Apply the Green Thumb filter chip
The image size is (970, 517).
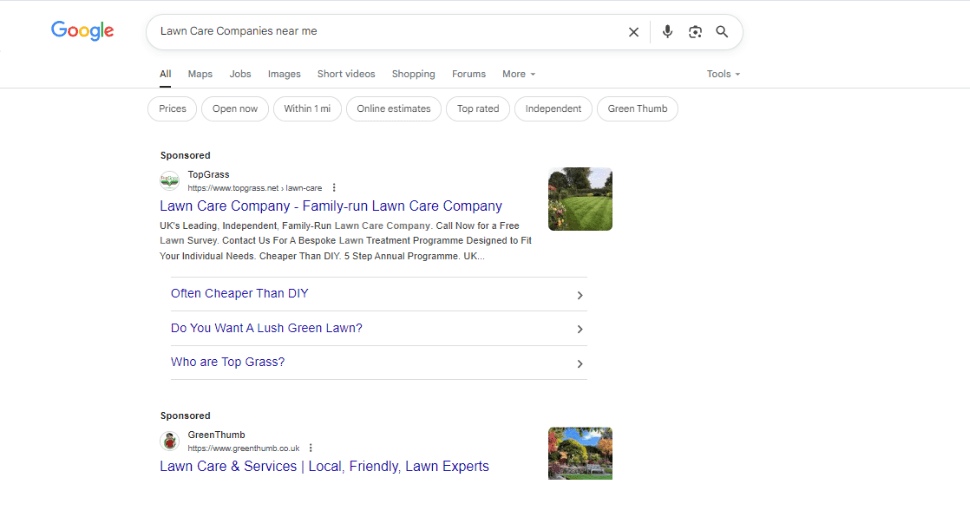(x=637, y=109)
